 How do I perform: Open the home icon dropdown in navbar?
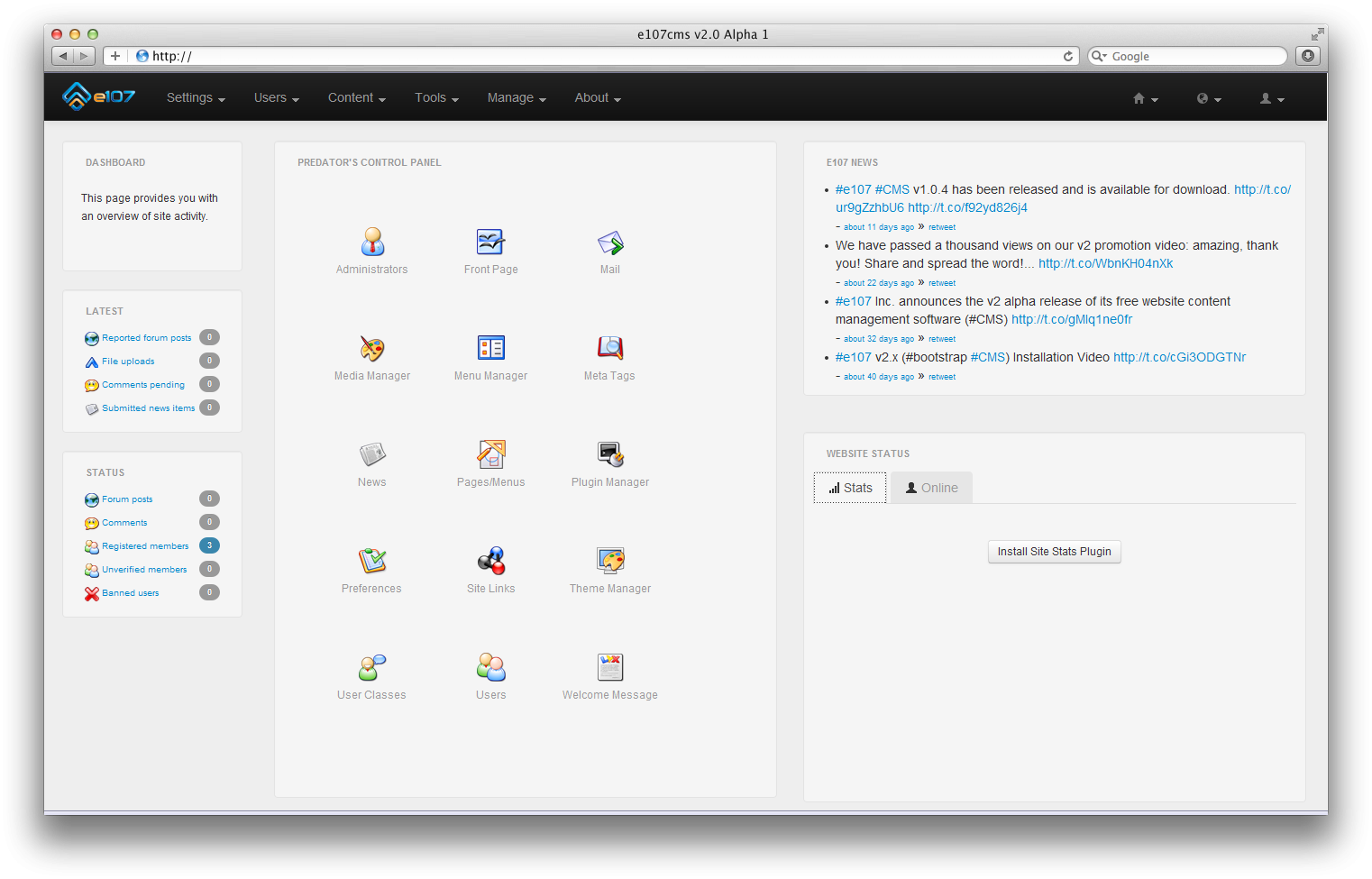[1145, 98]
